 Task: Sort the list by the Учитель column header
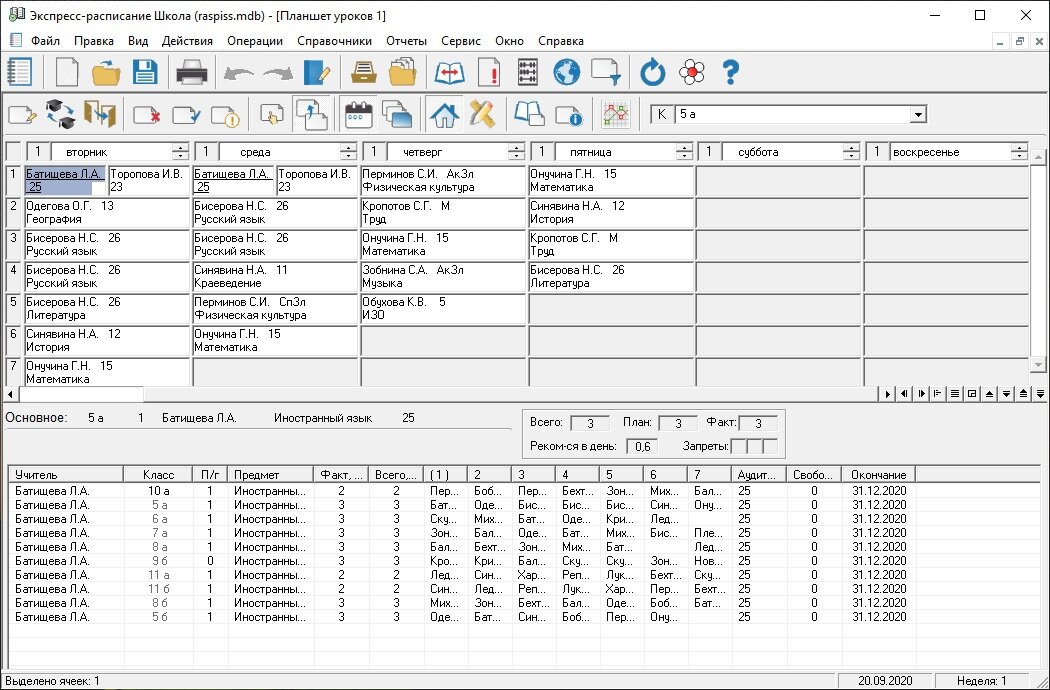coord(66,475)
